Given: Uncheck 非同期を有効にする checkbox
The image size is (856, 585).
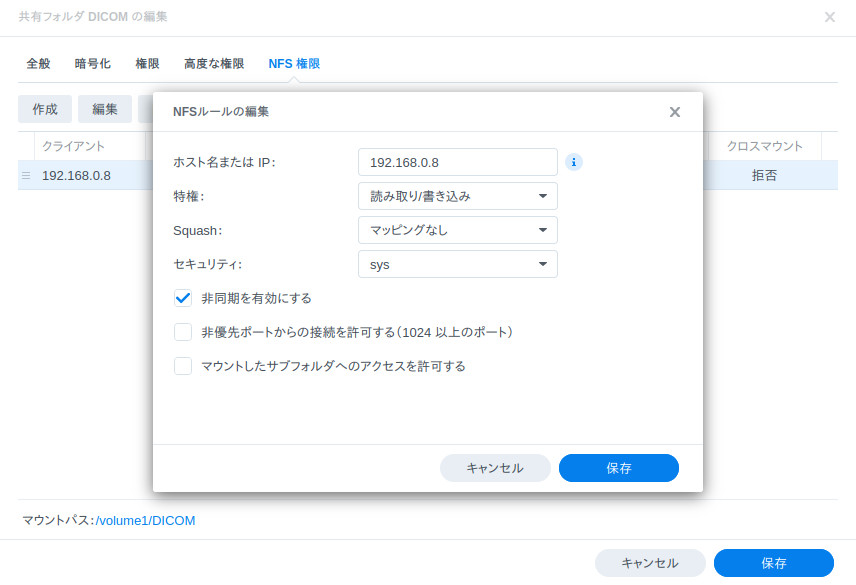Looking at the screenshot, I should [x=183, y=298].
